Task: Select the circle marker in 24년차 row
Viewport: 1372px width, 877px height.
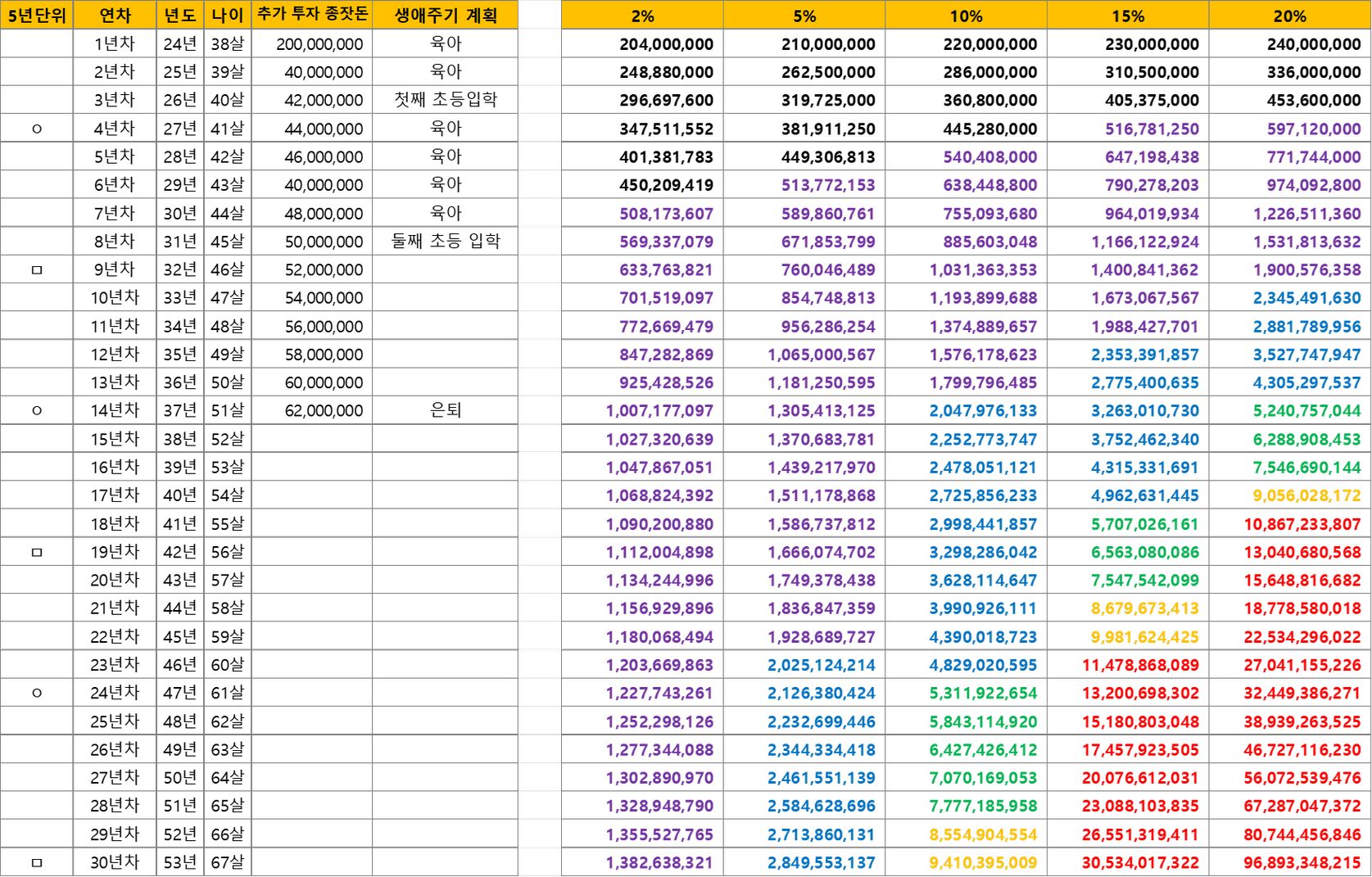Action: (37, 694)
